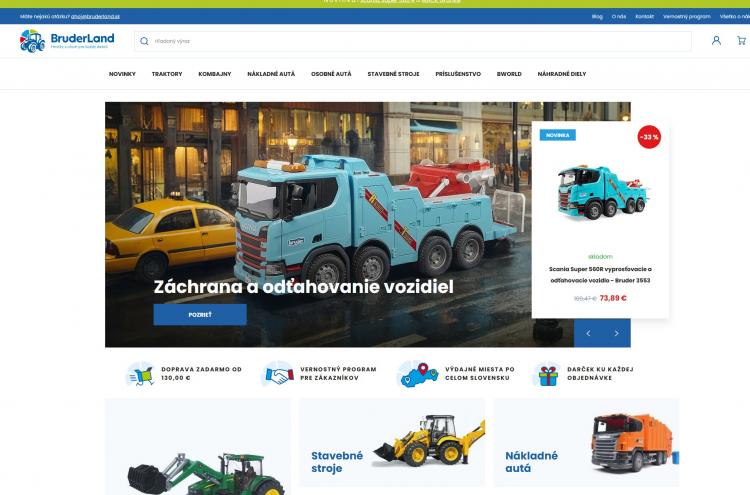Open the Blog link in top bar

[x=597, y=16]
